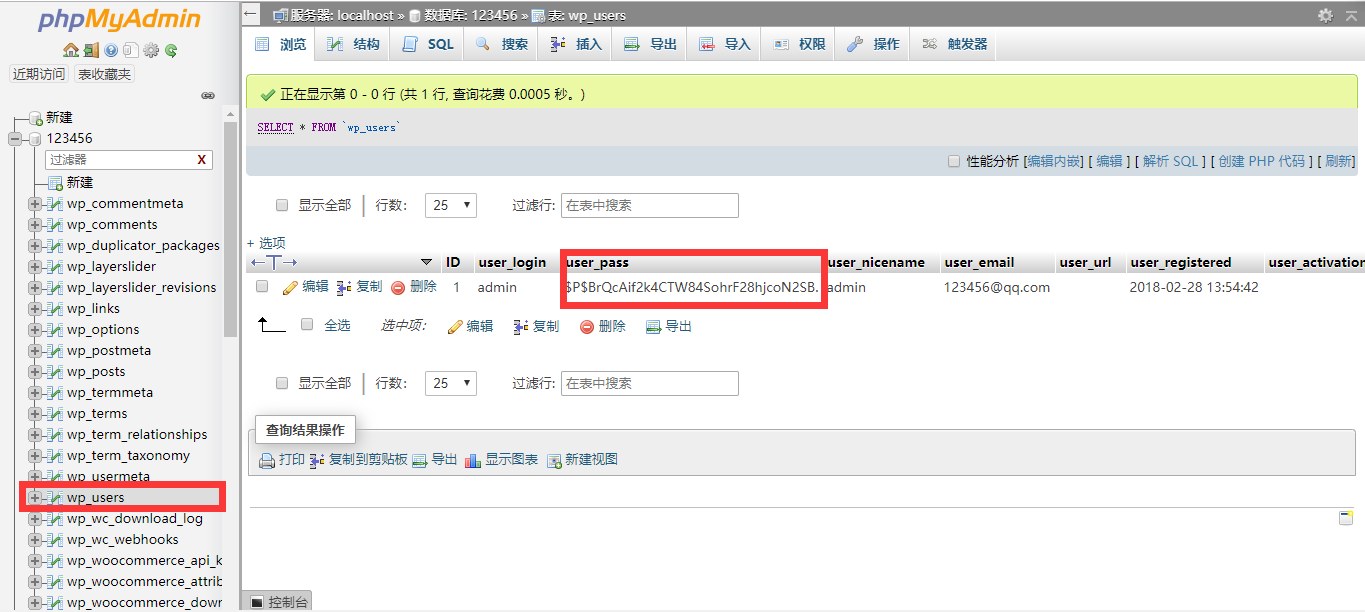The image size is (1365, 612).
Task: Expand the wp_commentmeta tree node
Action: (x=35, y=204)
